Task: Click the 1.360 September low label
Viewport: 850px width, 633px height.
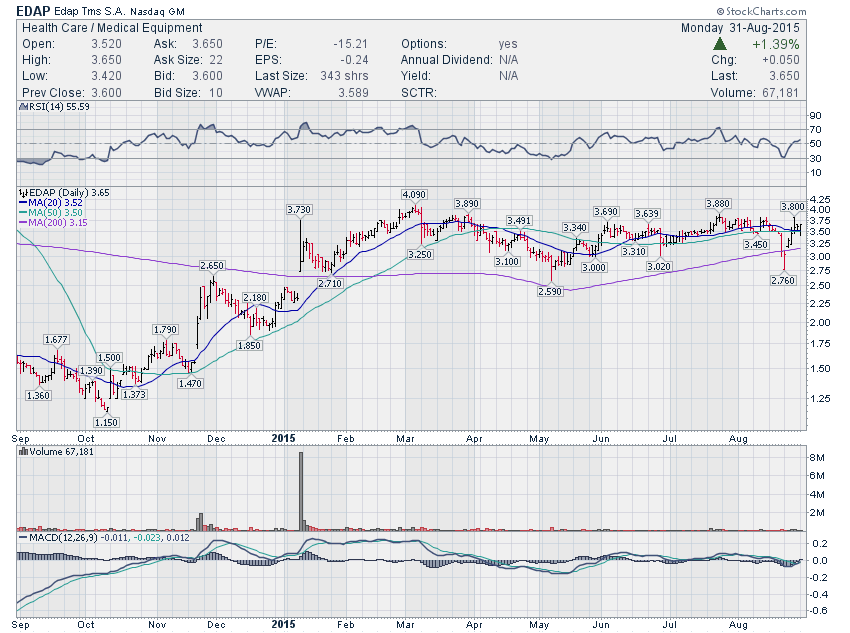Action: (x=38, y=396)
